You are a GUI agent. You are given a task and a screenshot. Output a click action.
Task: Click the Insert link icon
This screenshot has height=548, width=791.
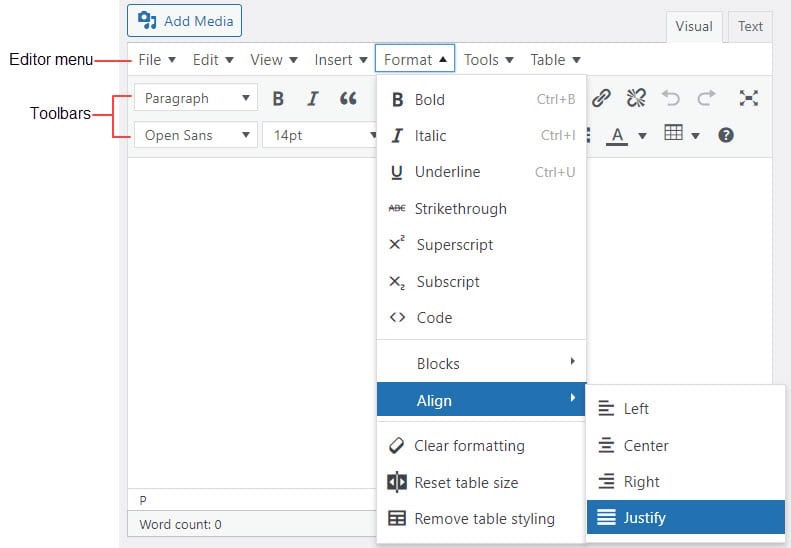tap(601, 98)
